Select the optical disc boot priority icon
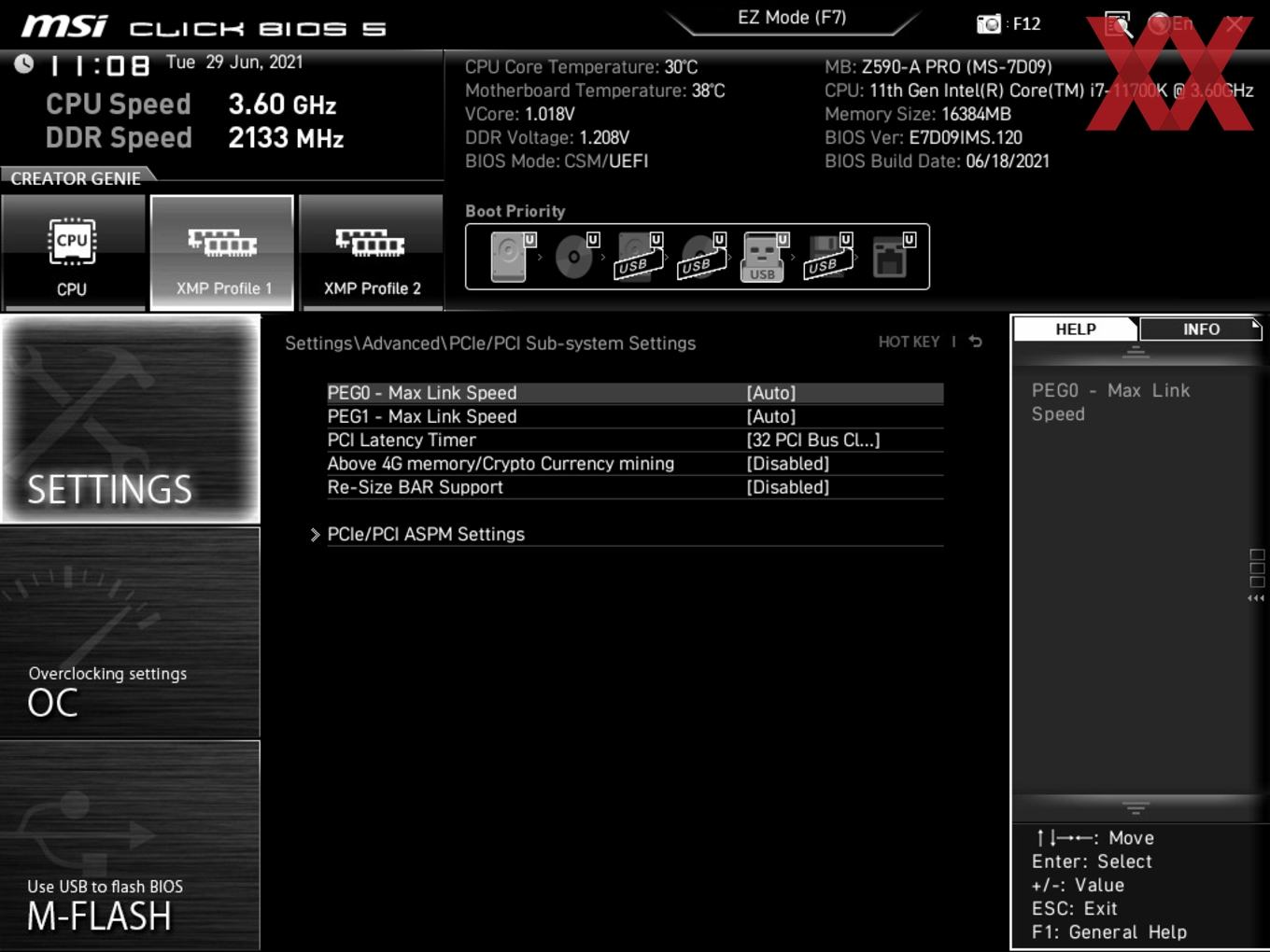 [x=575, y=257]
